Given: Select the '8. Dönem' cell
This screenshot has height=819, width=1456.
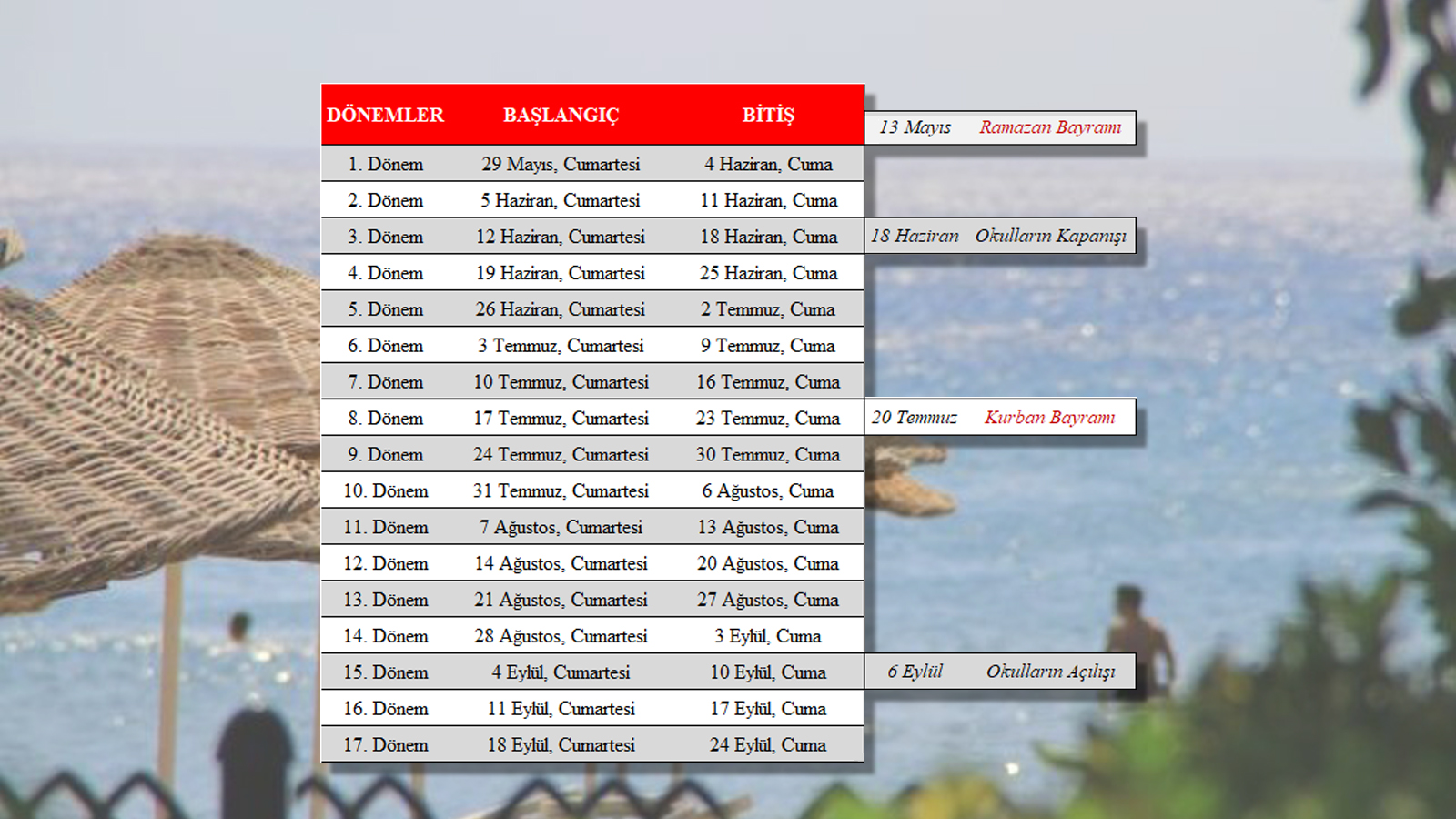Looking at the screenshot, I should [x=386, y=420].
